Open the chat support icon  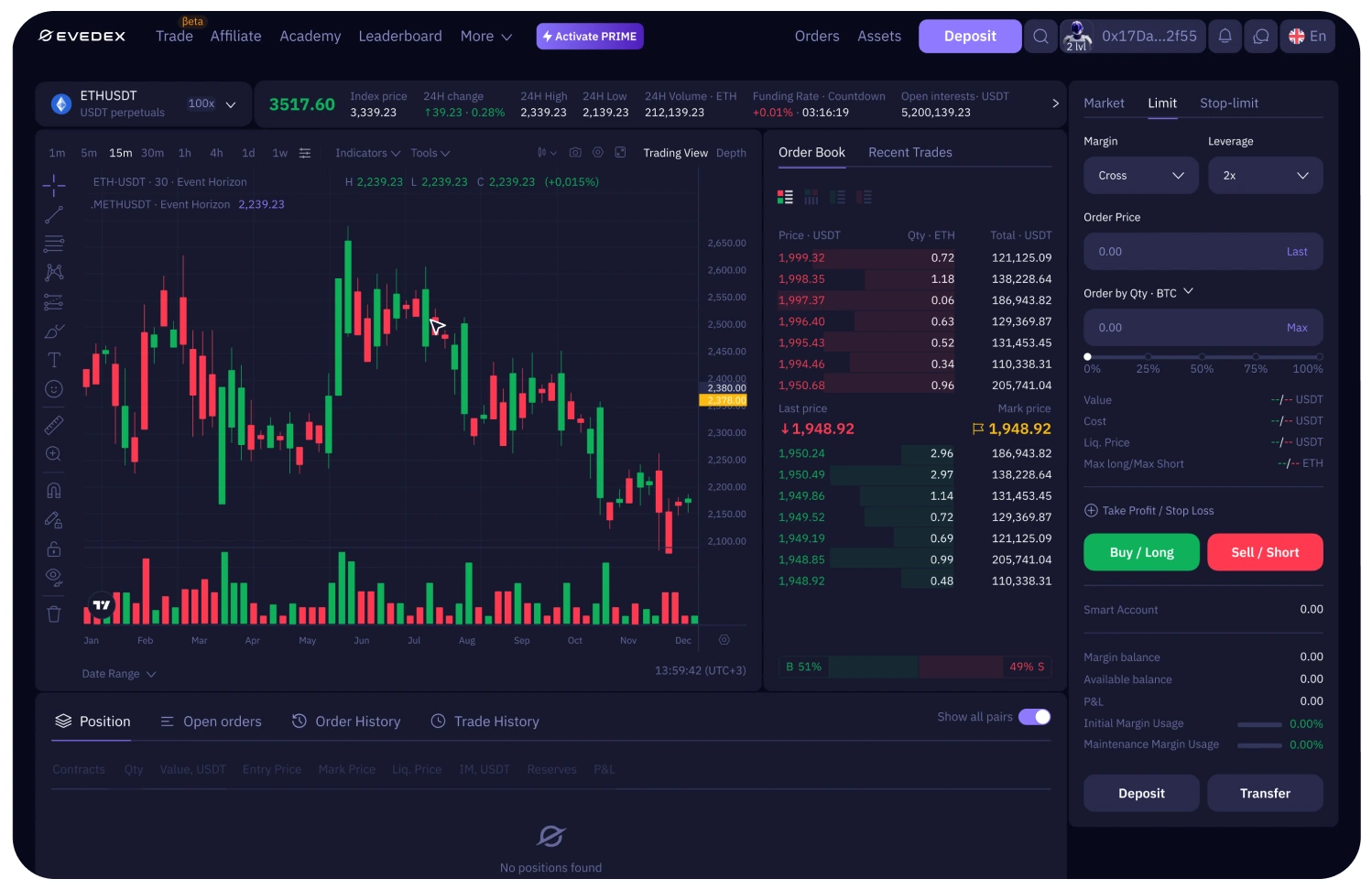tap(1261, 37)
